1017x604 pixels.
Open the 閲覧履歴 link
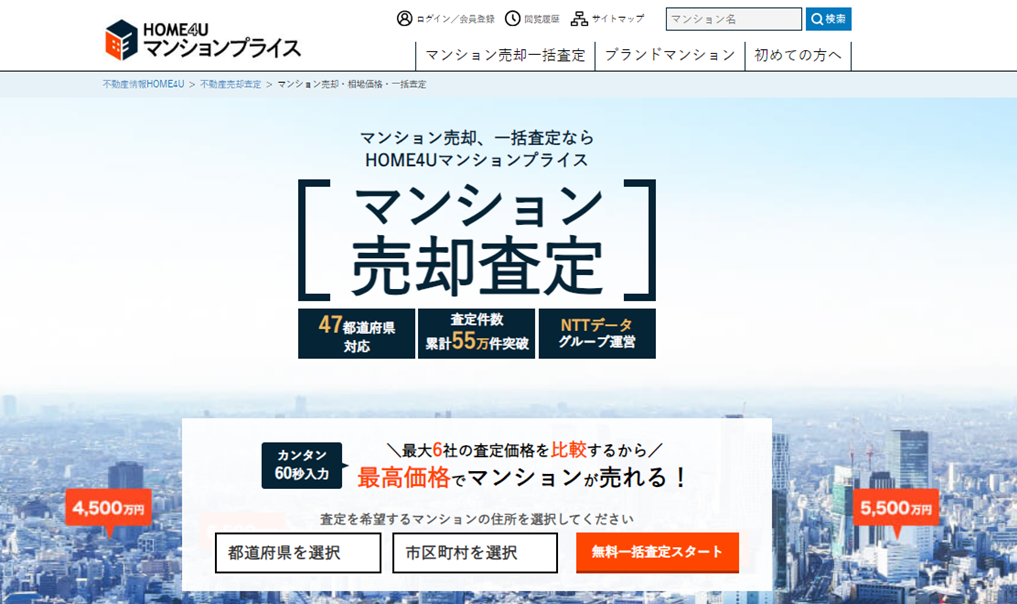[542, 19]
